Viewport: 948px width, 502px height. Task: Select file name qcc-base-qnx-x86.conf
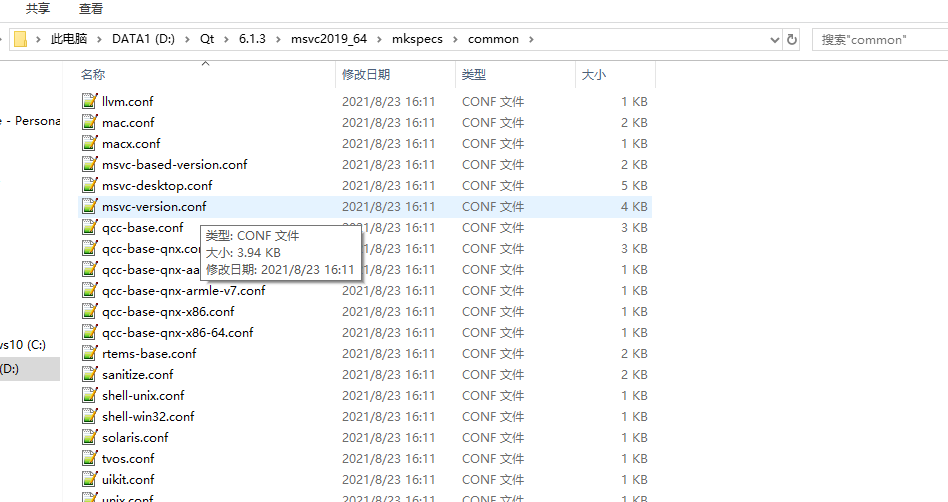168,312
